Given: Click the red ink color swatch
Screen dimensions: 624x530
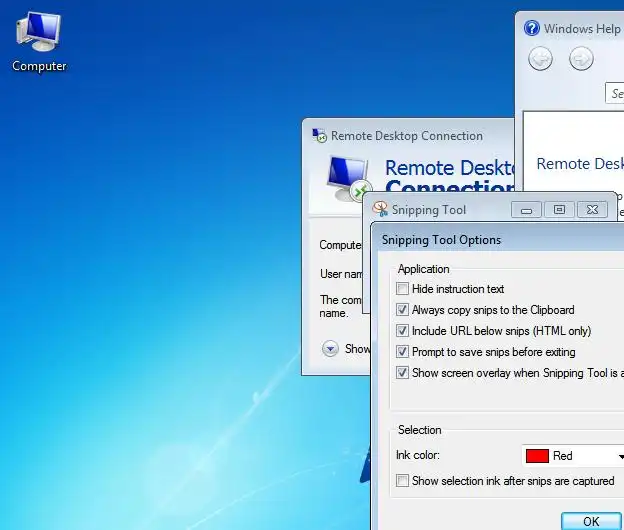Looking at the screenshot, I should click(537, 456).
